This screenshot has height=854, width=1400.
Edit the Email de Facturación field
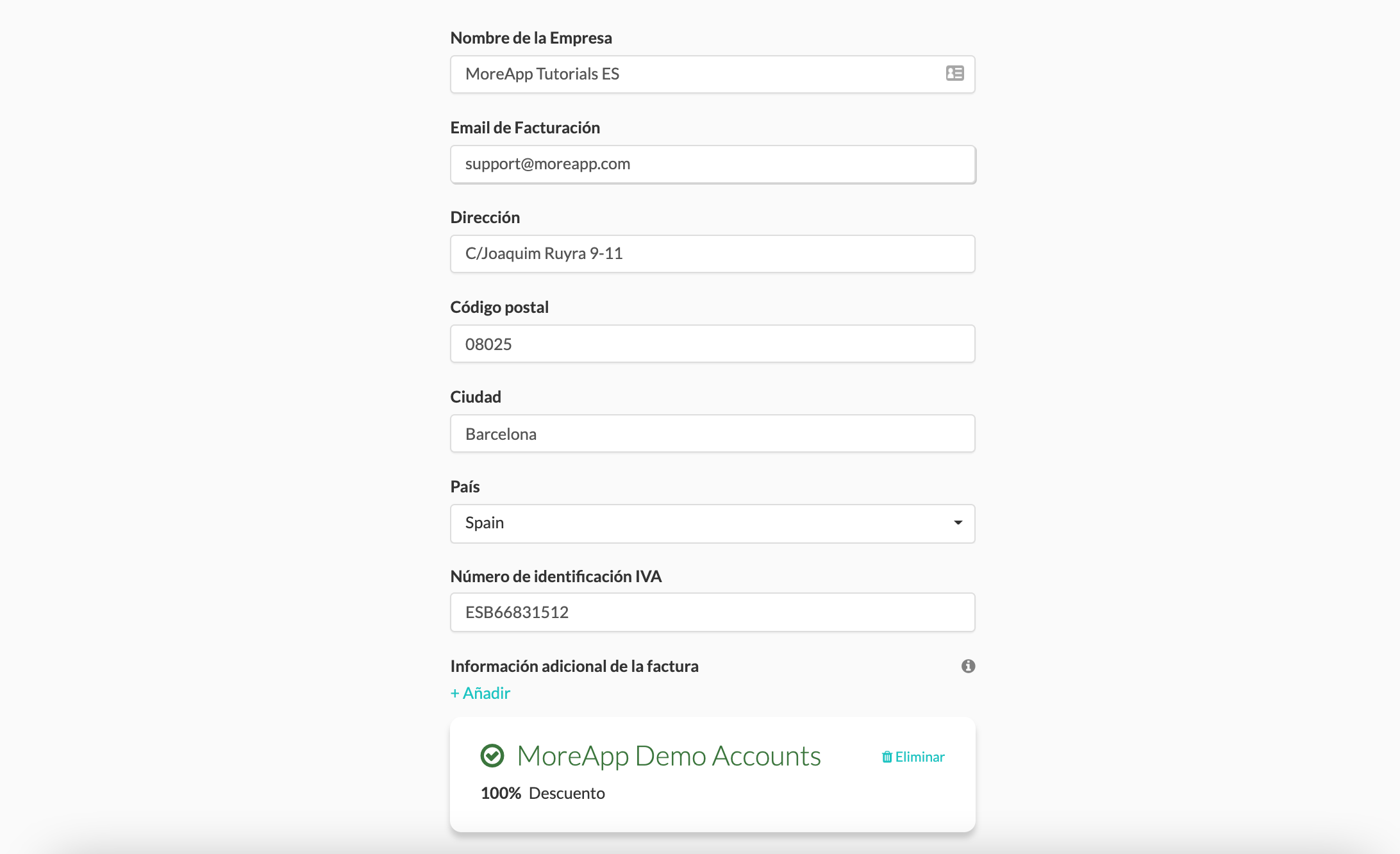pyautogui.click(x=712, y=164)
